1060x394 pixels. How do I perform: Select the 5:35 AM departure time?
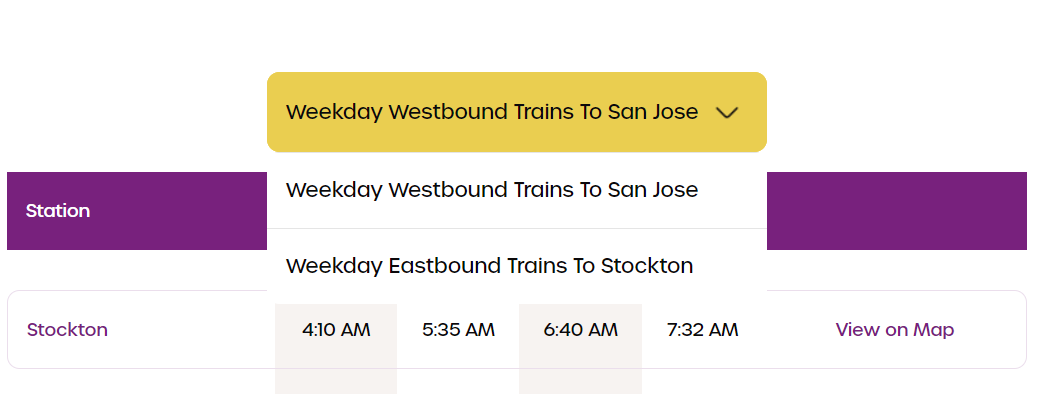[458, 330]
